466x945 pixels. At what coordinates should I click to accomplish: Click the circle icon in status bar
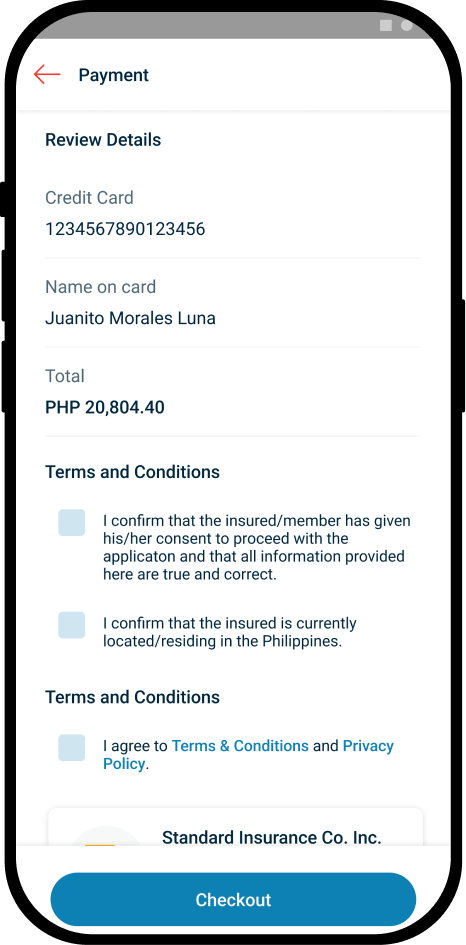click(407, 25)
